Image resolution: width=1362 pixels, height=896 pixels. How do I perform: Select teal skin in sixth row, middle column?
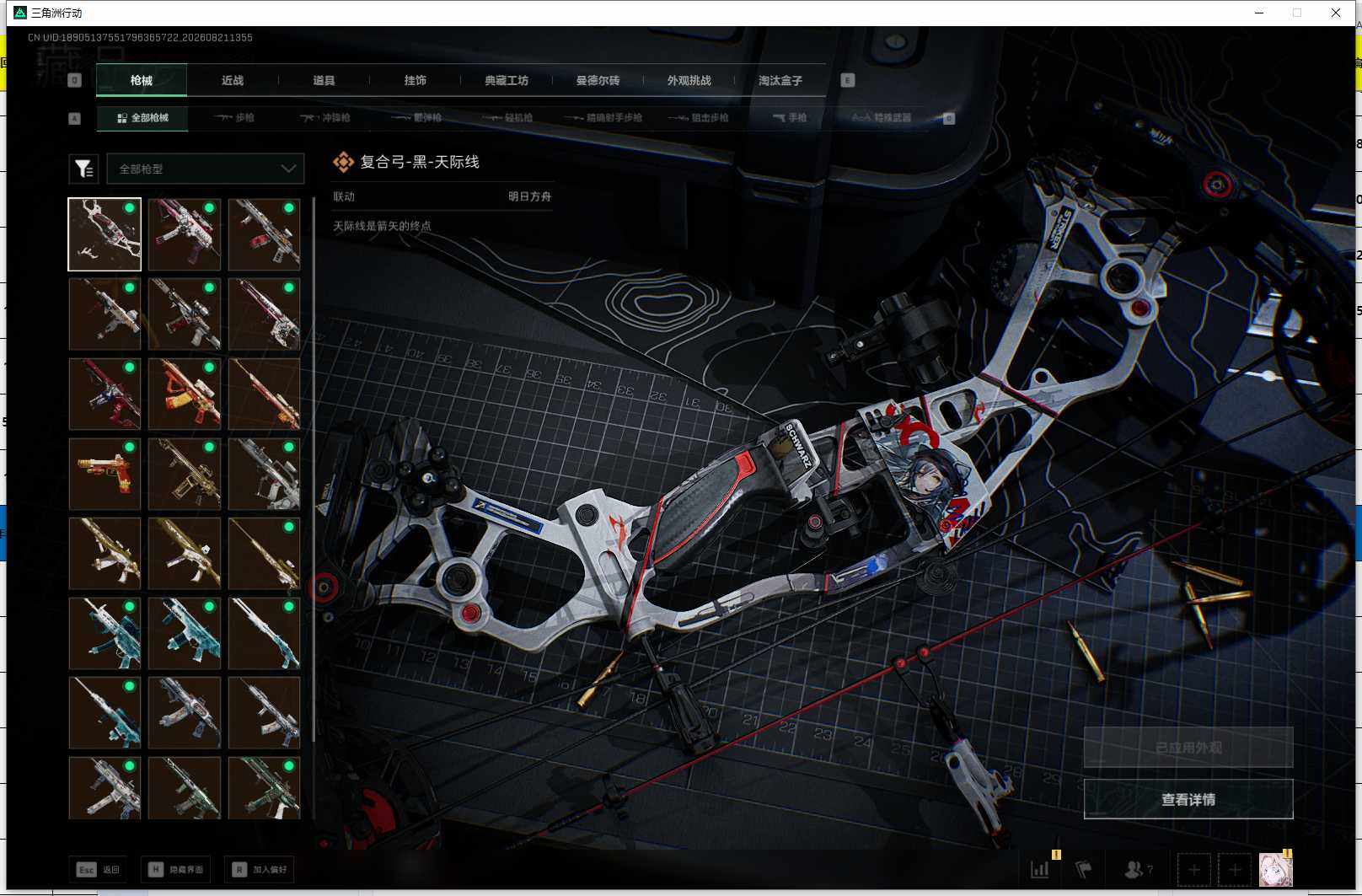(x=185, y=633)
